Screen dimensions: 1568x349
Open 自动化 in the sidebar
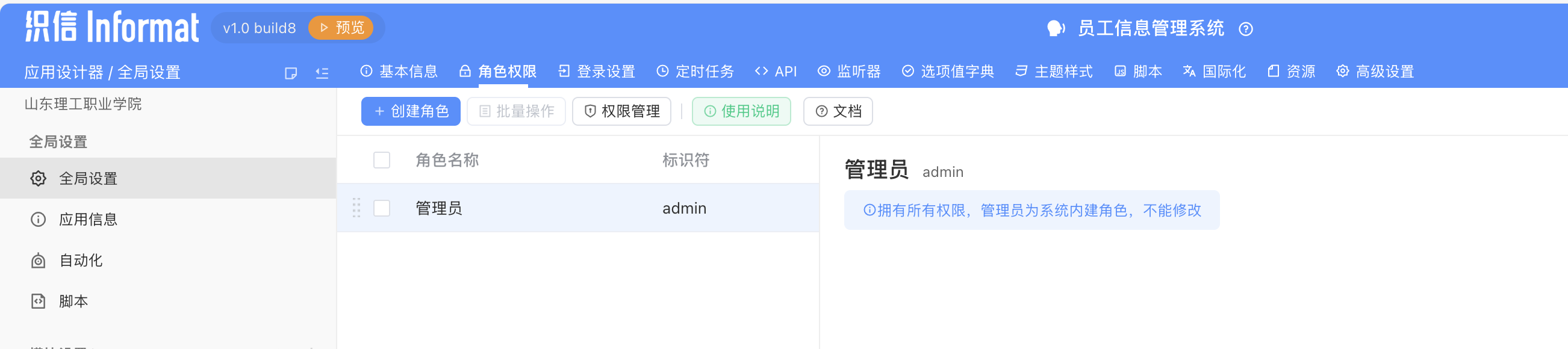pos(80,261)
